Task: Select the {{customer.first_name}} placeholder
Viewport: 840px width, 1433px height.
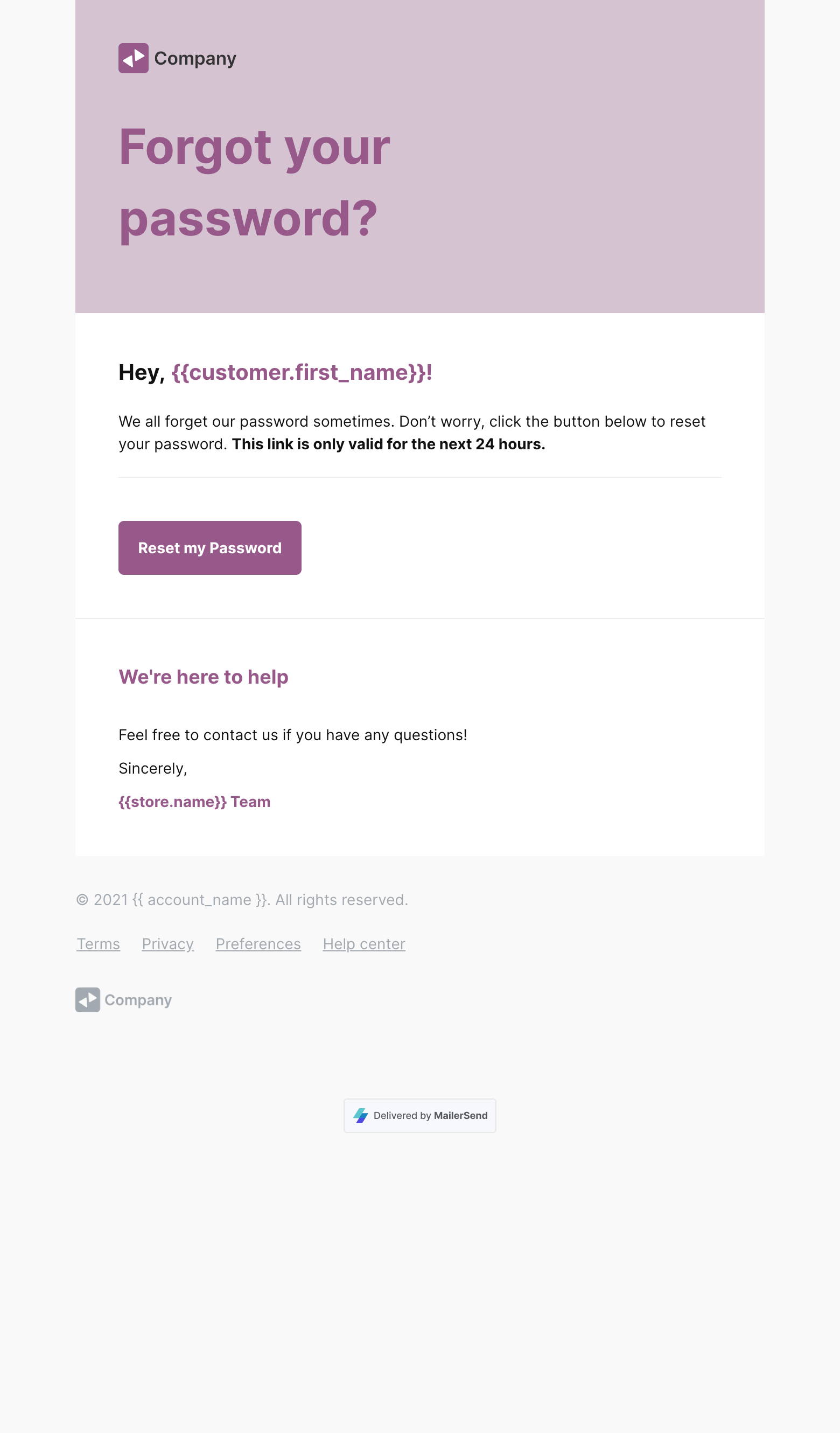Action: click(x=301, y=372)
